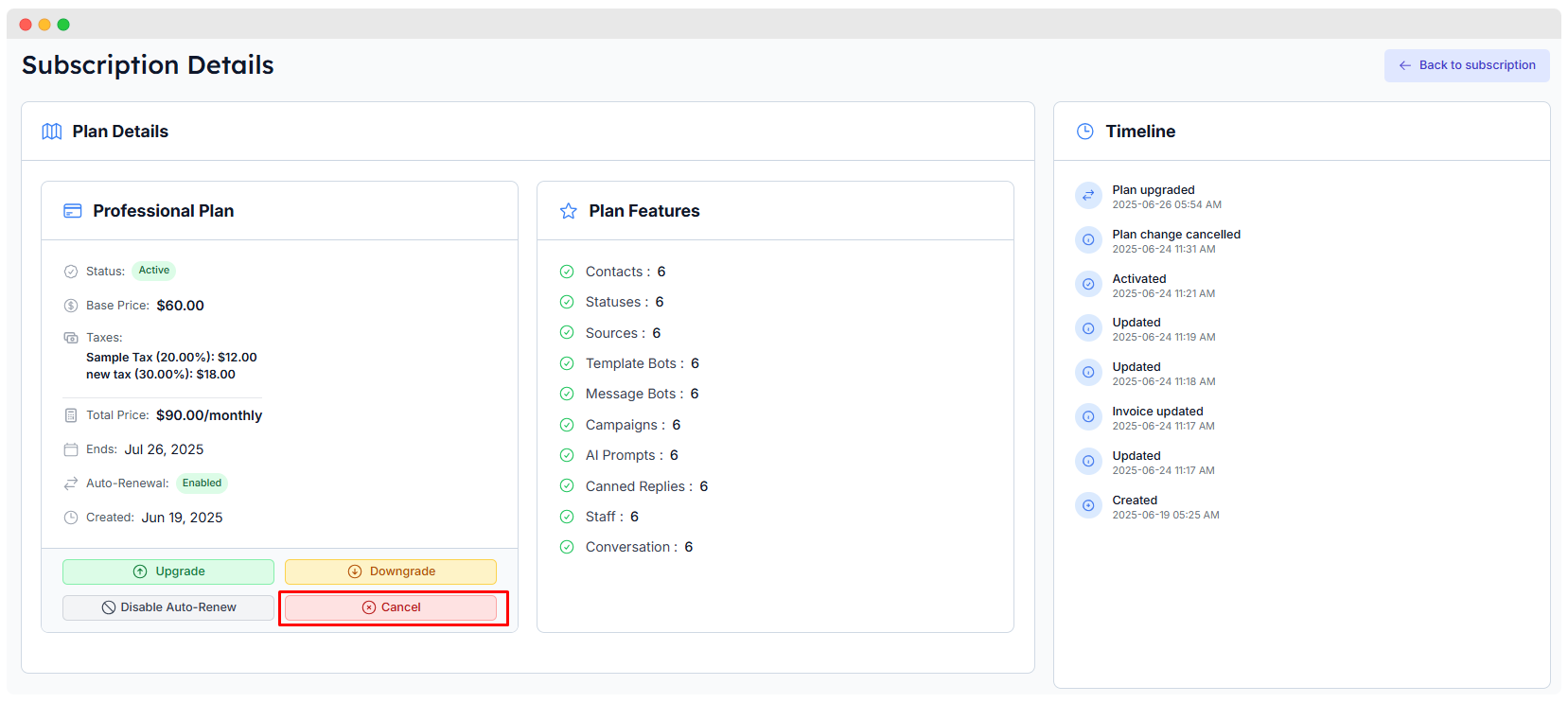This screenshot has height=703, width=1568.
Task: Click the check icon beside AI Prompts
Action: (567, 455)
